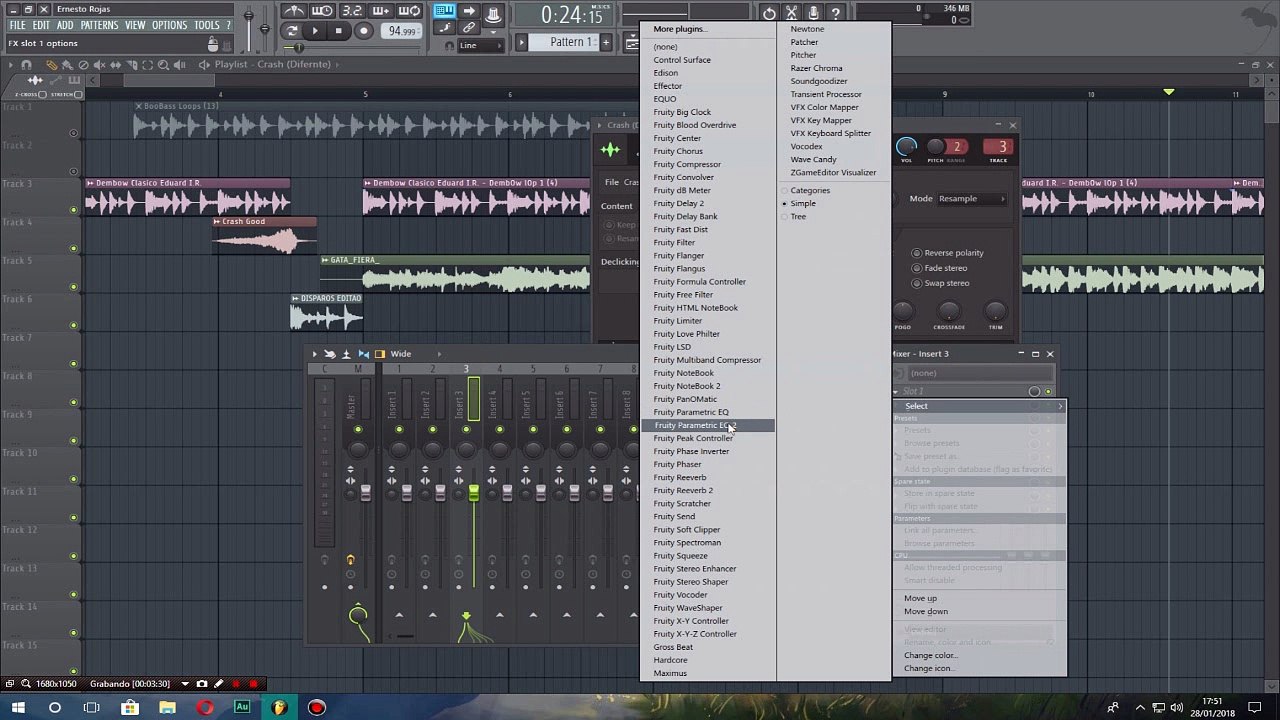Open the Windows Start menu
1280x720 pixels.
[x=18, y=708]
